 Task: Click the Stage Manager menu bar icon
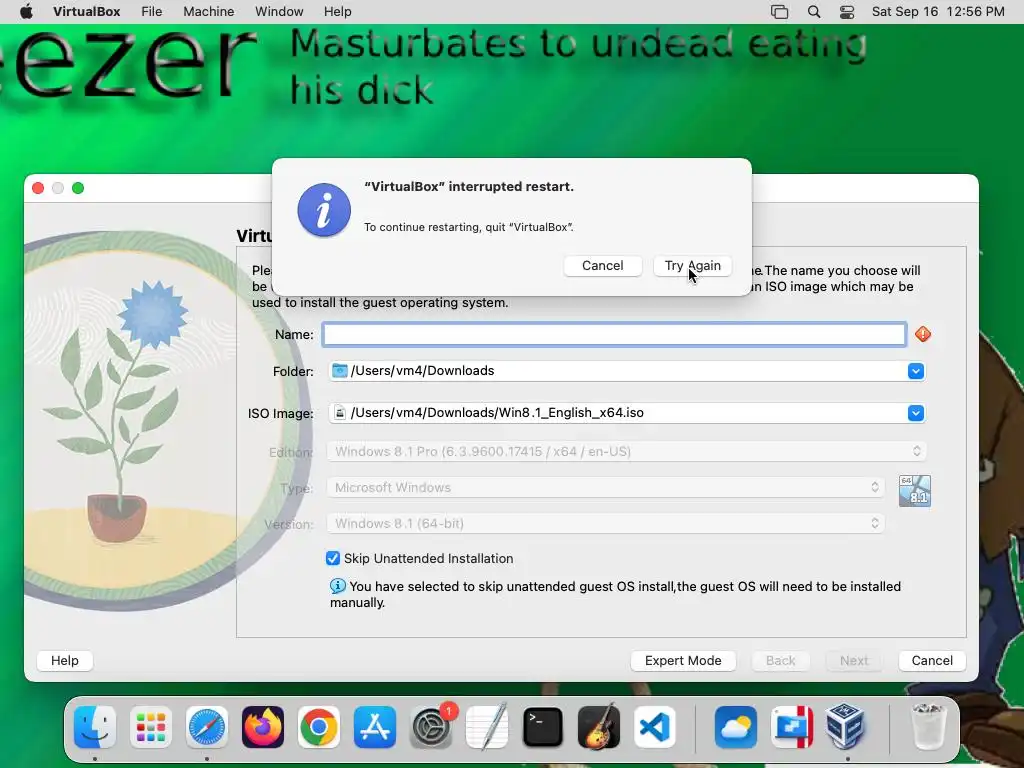pyautogui.click(x=780, y=12)
